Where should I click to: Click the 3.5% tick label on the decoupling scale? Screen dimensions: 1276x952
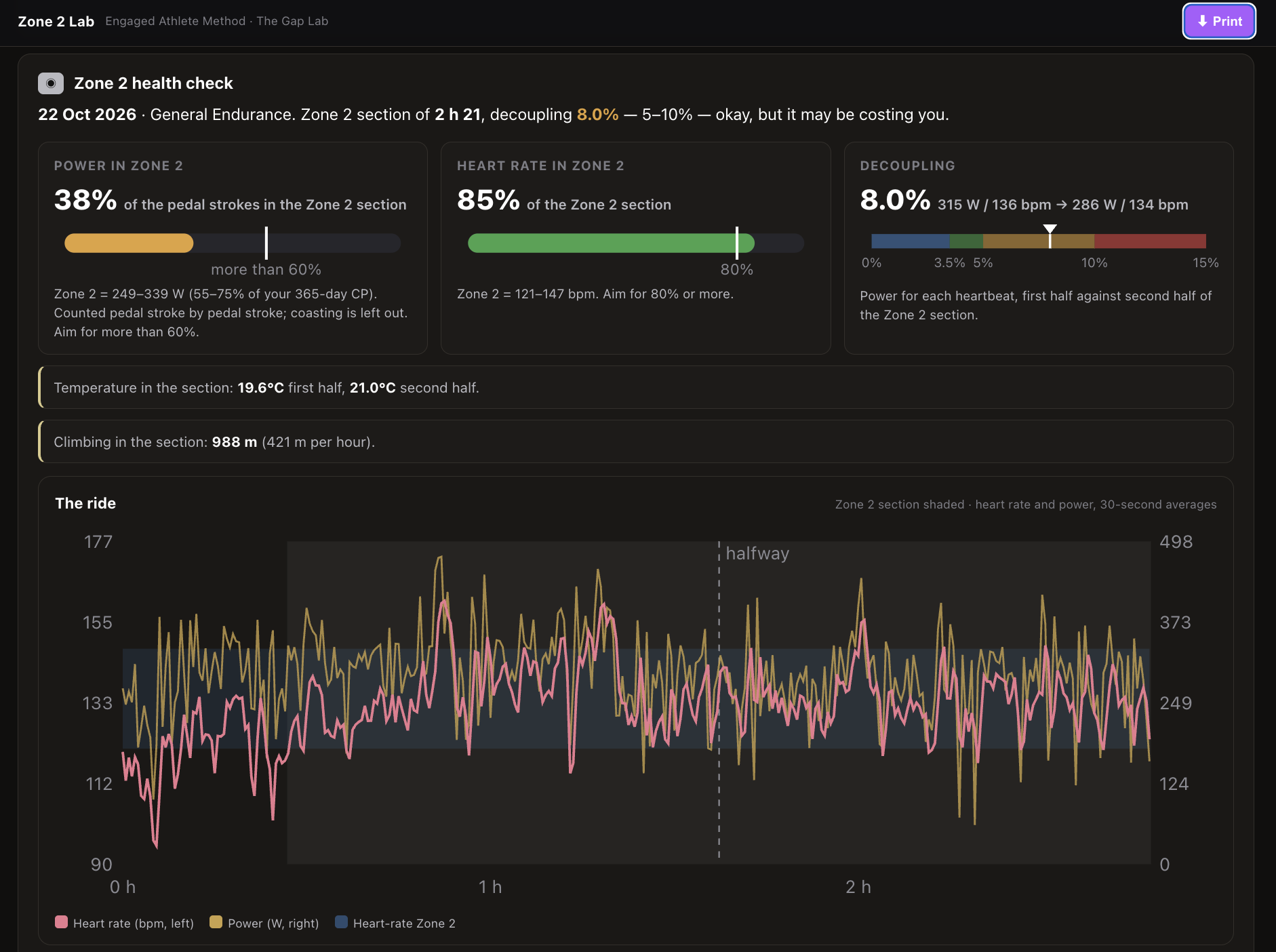coord(949,262)
